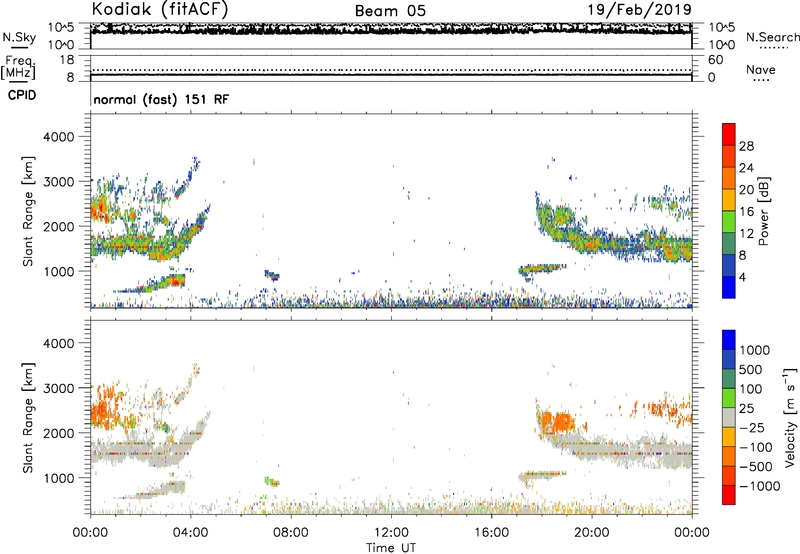800x554 pixels.
Task: Click the "16" tick on Power colorbar
Action: point(746,212)
